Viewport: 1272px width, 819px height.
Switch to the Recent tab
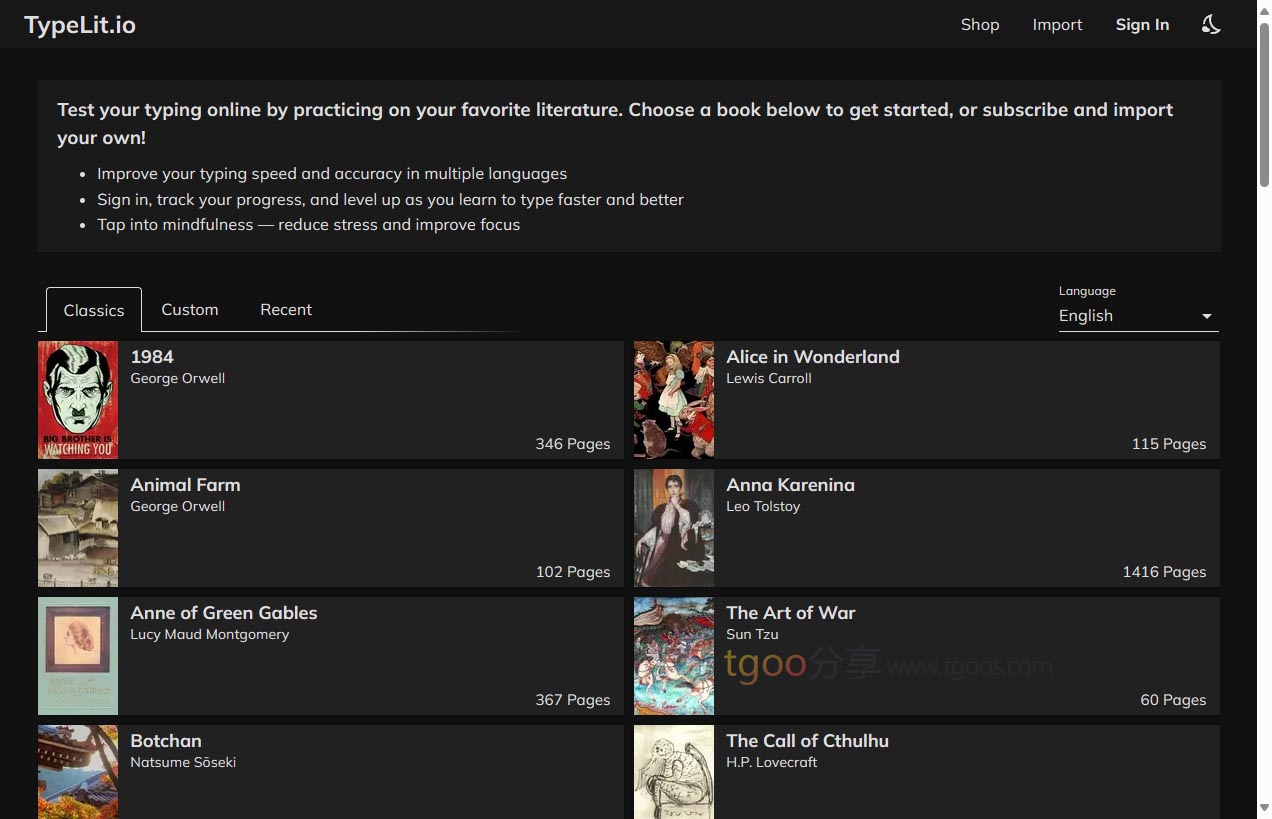click(x=286, y=310)
